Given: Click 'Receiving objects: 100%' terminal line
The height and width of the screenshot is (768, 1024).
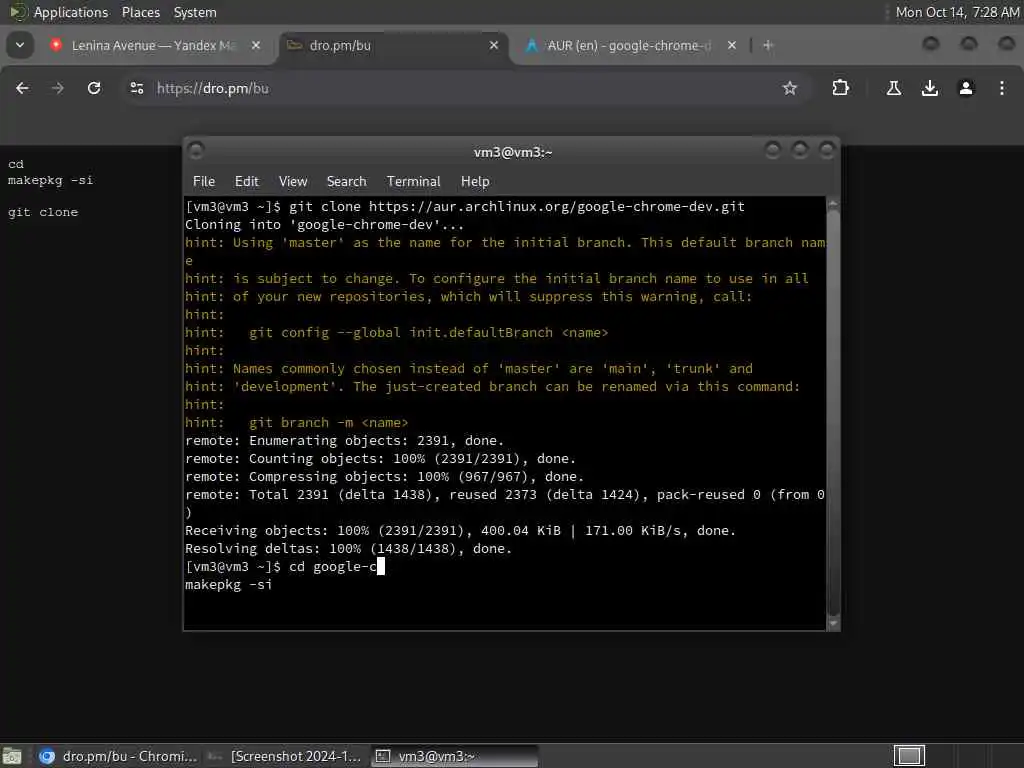Looking at the screenshot, I should tap(460, 531).
